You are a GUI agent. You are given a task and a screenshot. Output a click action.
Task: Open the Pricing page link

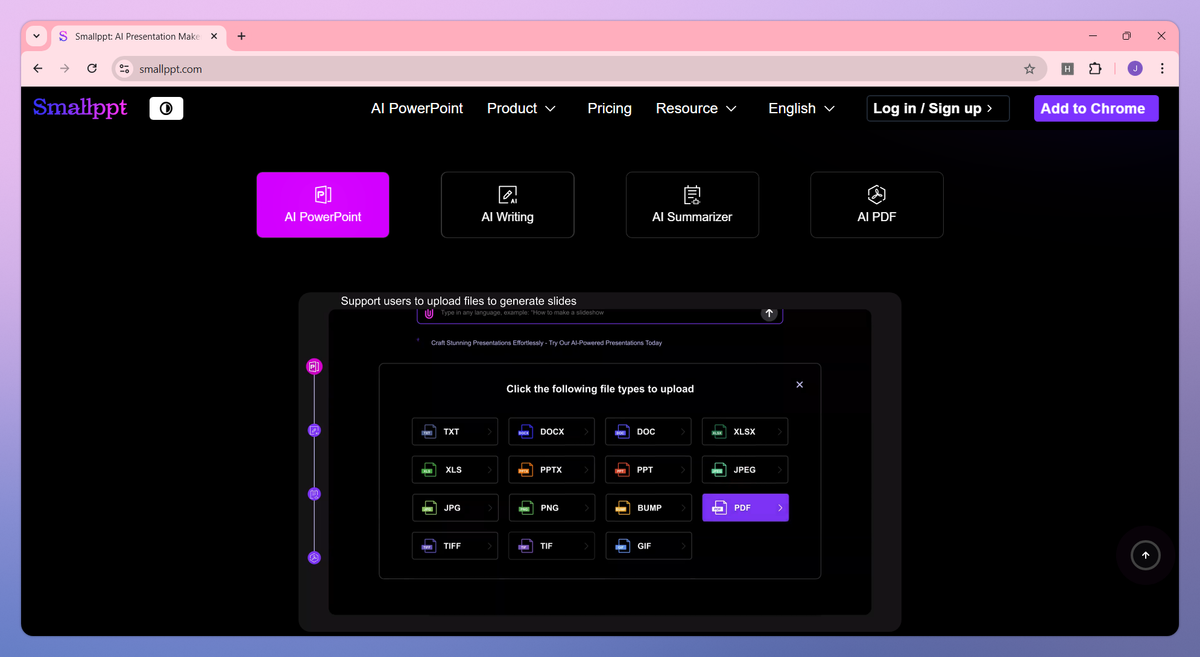609,108
